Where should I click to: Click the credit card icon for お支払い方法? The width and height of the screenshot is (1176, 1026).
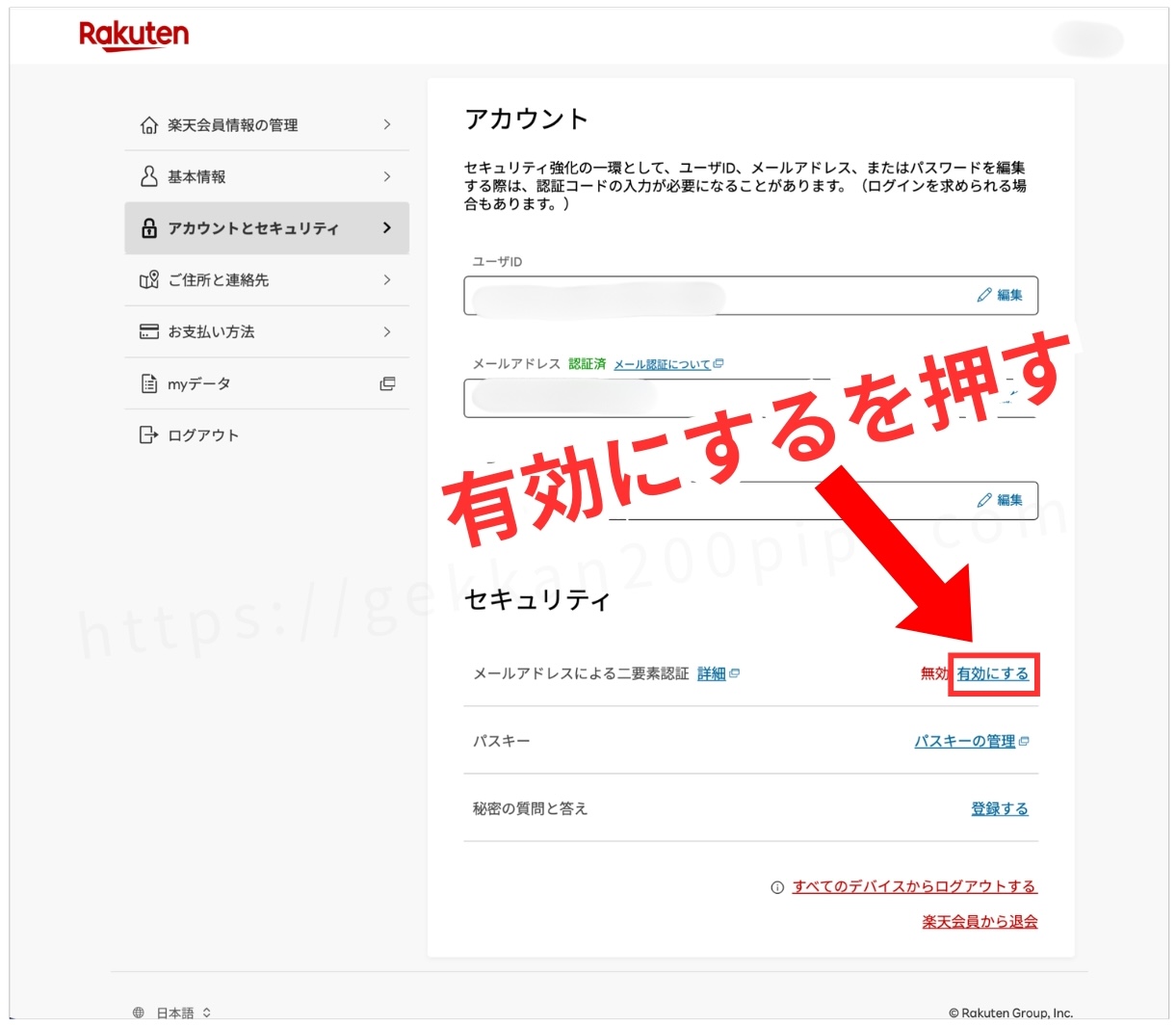(x=149, y=331)
